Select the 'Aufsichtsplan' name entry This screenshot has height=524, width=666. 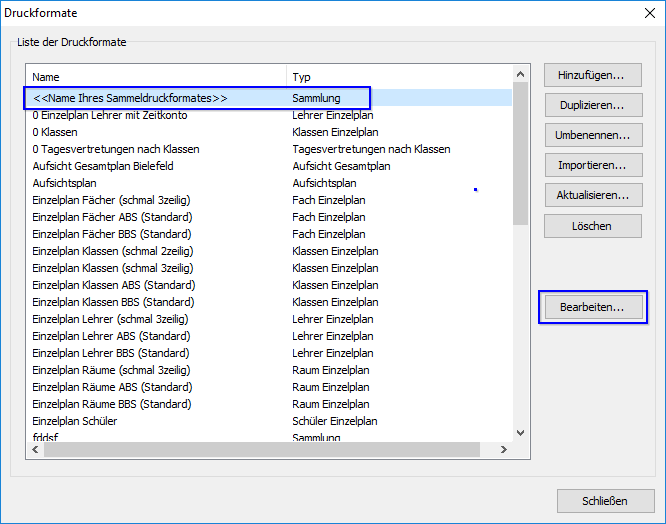click(x=64, y=183)
